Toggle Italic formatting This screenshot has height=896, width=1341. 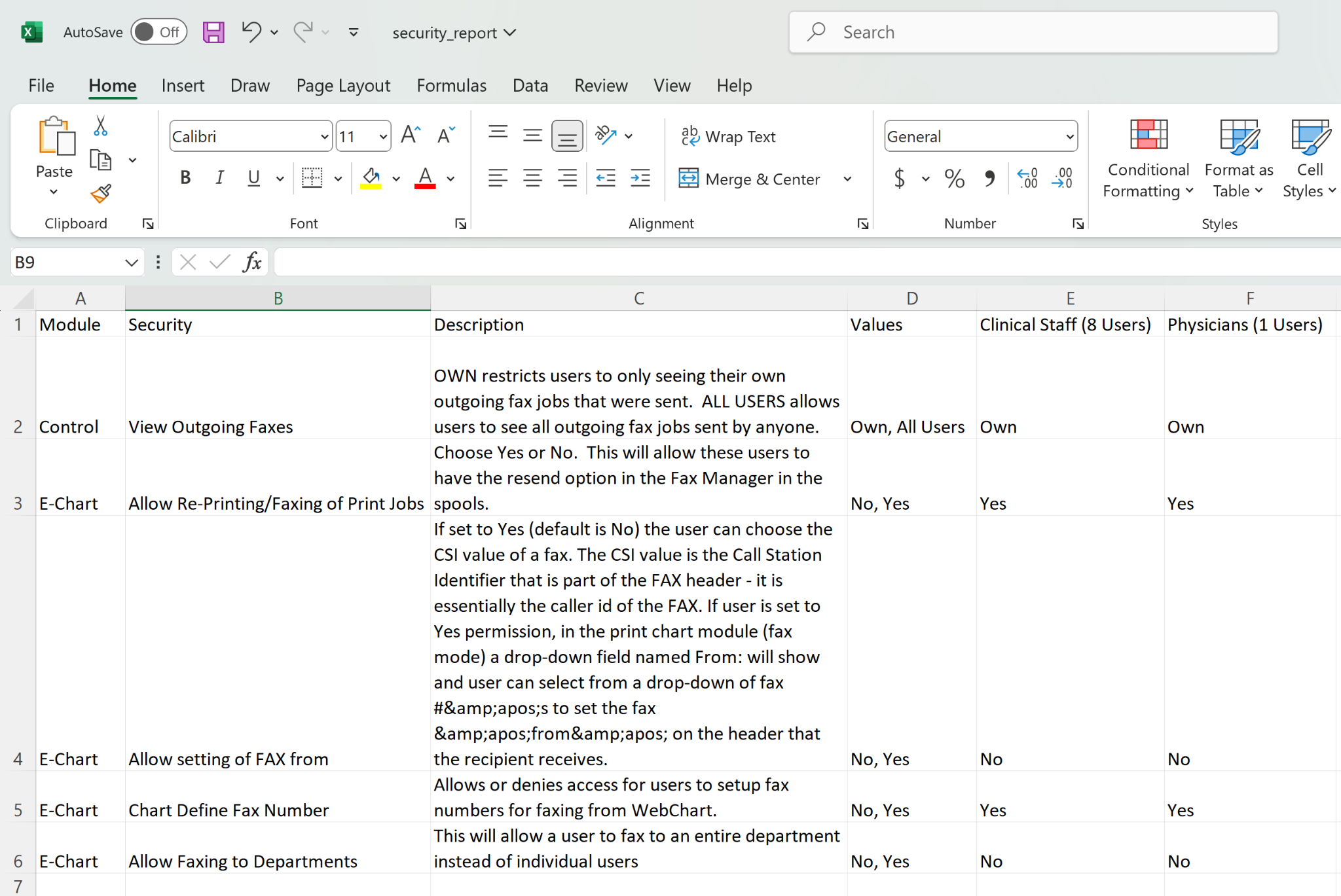[219, 178]
